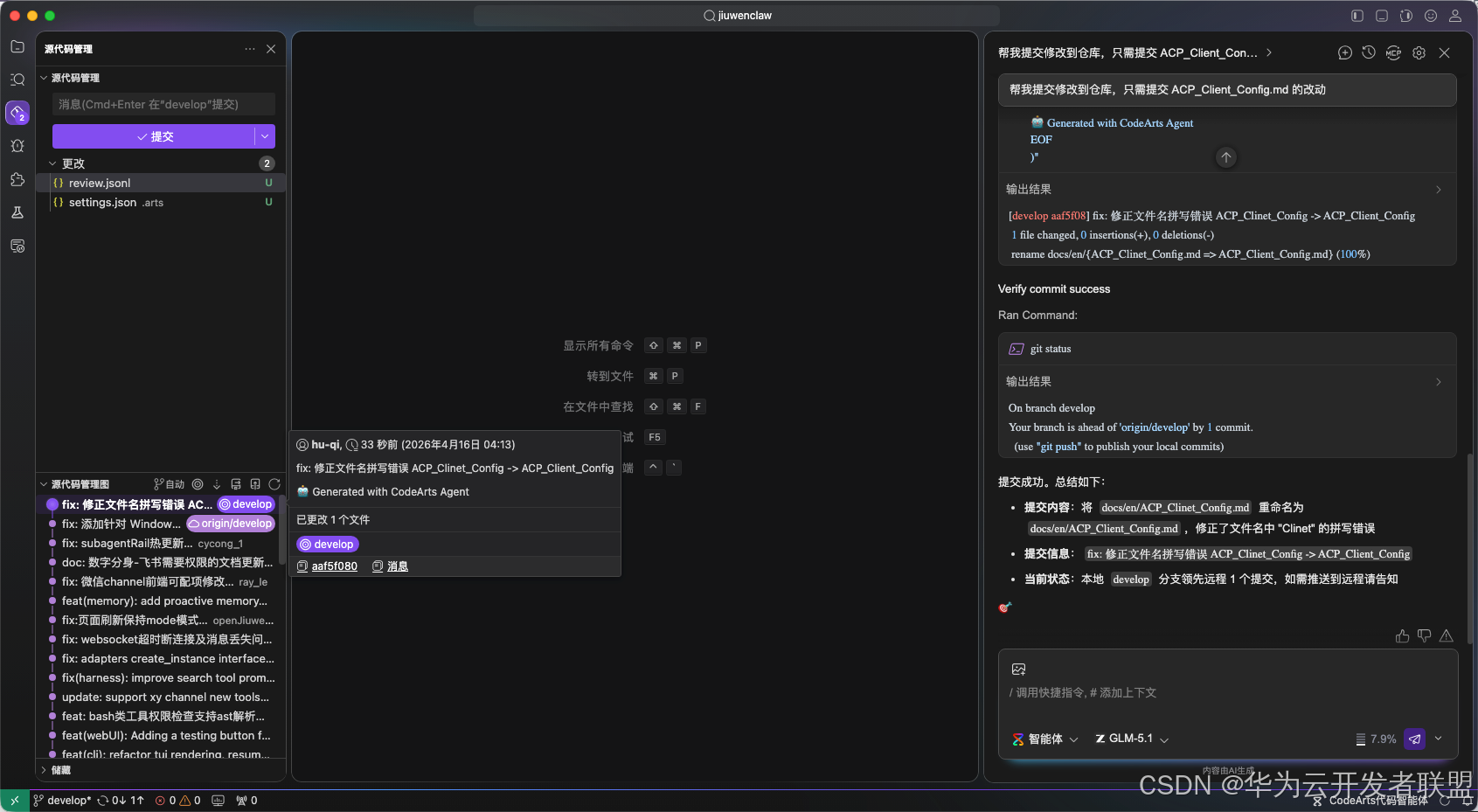Image resolution: width=1478 pixels, height=812 pixels.
Task: Close the 源代码管理 side panel
Action: (x=271, y=49)
